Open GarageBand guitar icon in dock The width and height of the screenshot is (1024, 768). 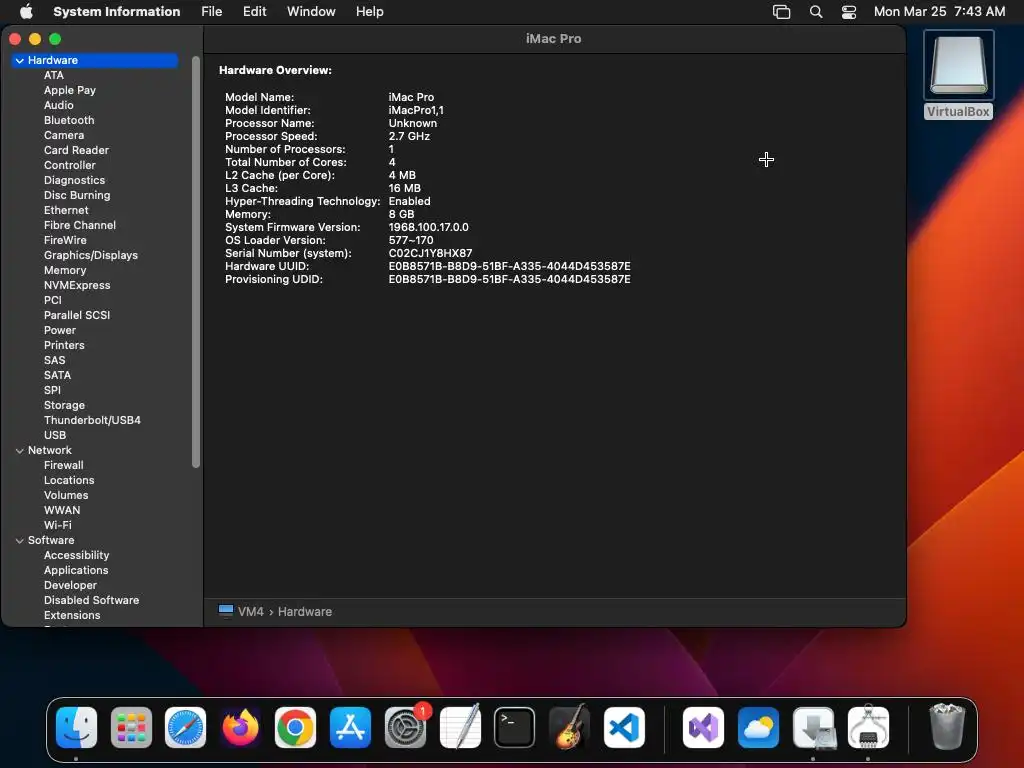click(x=569, y=727)
